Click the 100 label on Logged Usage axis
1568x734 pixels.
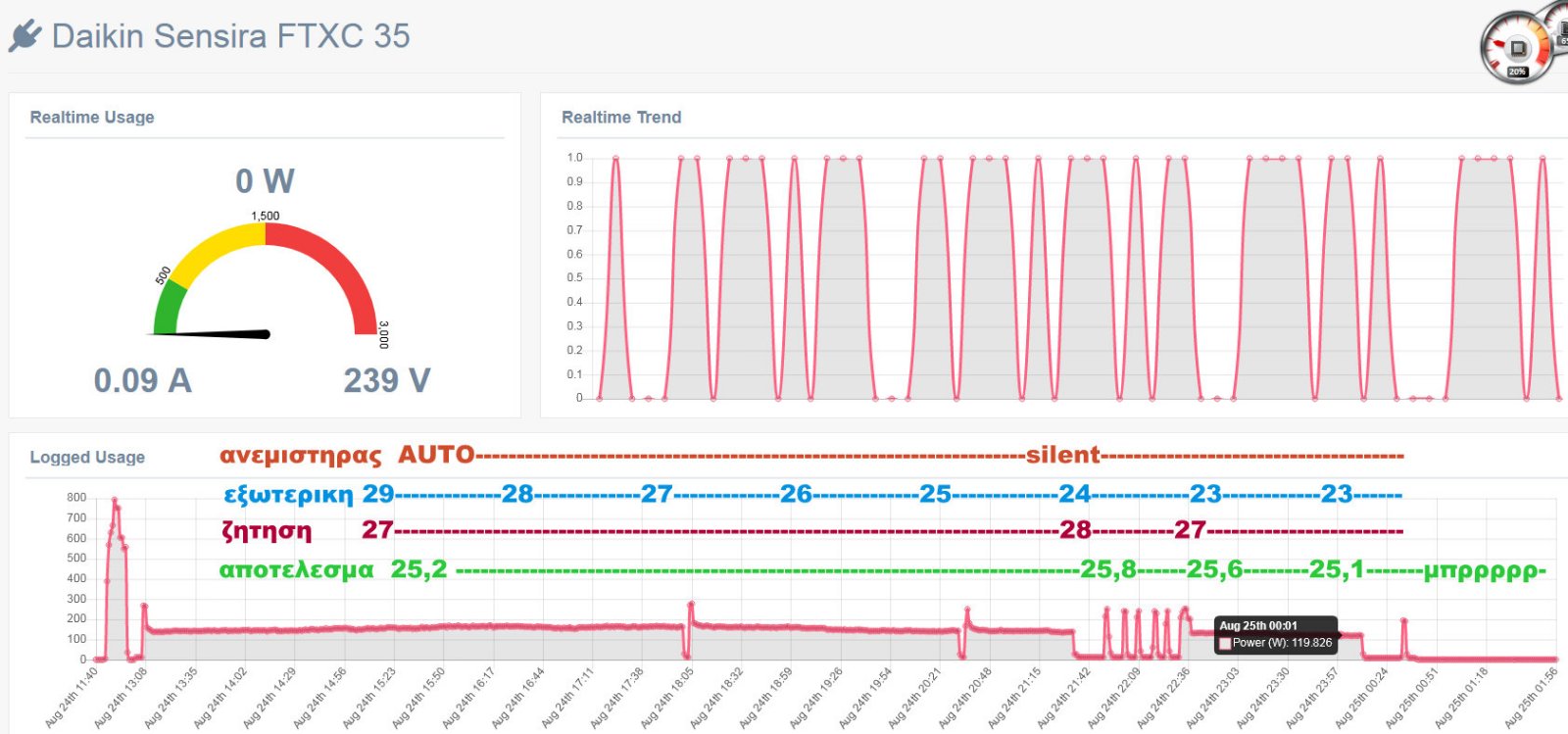pyautogui.click(x=76, y=639)
